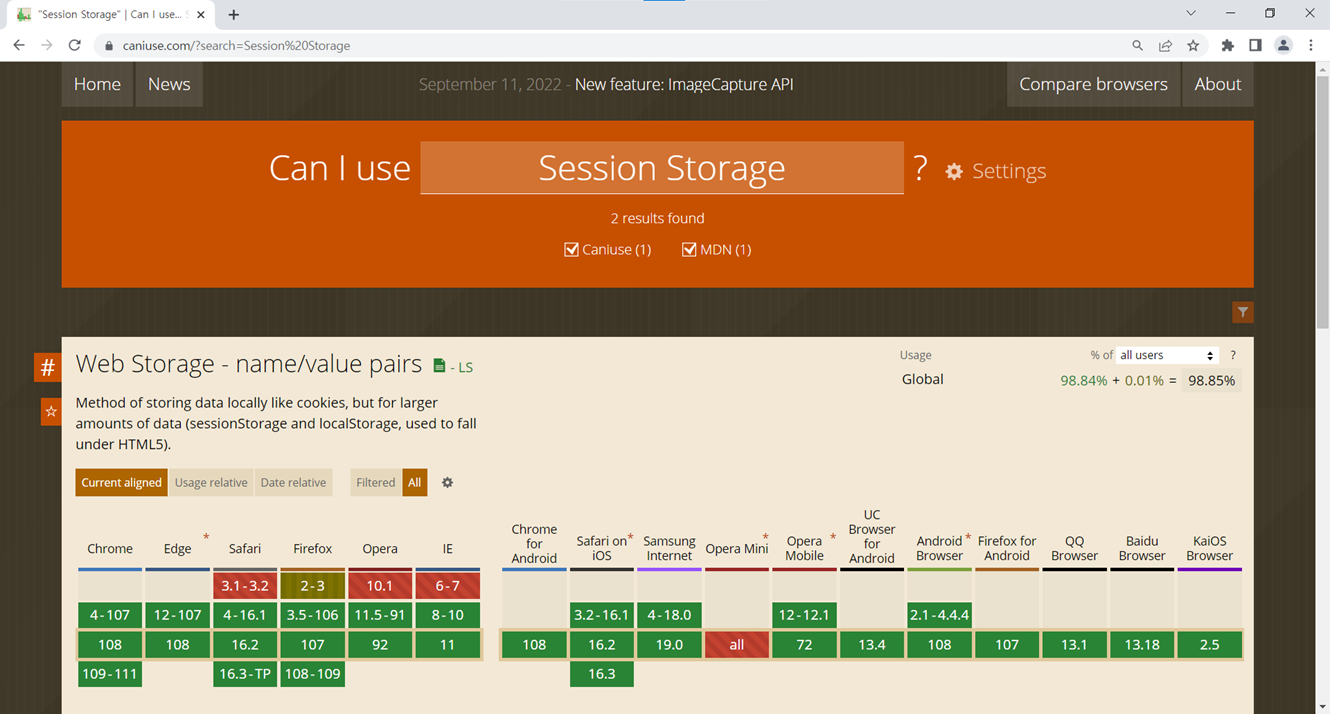The width and height of the screenshot is (1330, 714).
Task: Click the # permalink icon for Web Storage
Action: tap(47, 367)
